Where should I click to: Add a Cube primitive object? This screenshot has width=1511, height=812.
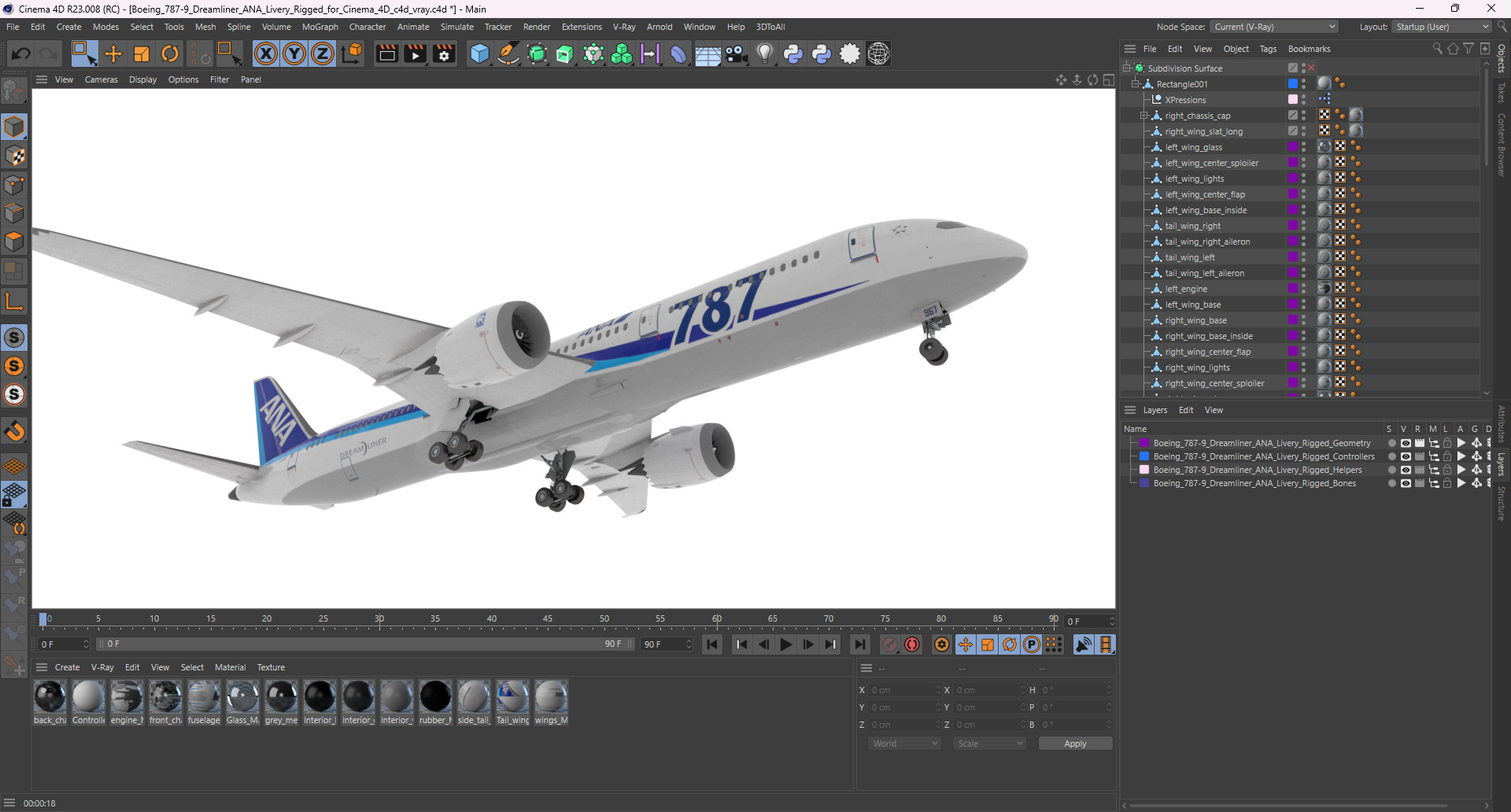click(x=479, y=54)
